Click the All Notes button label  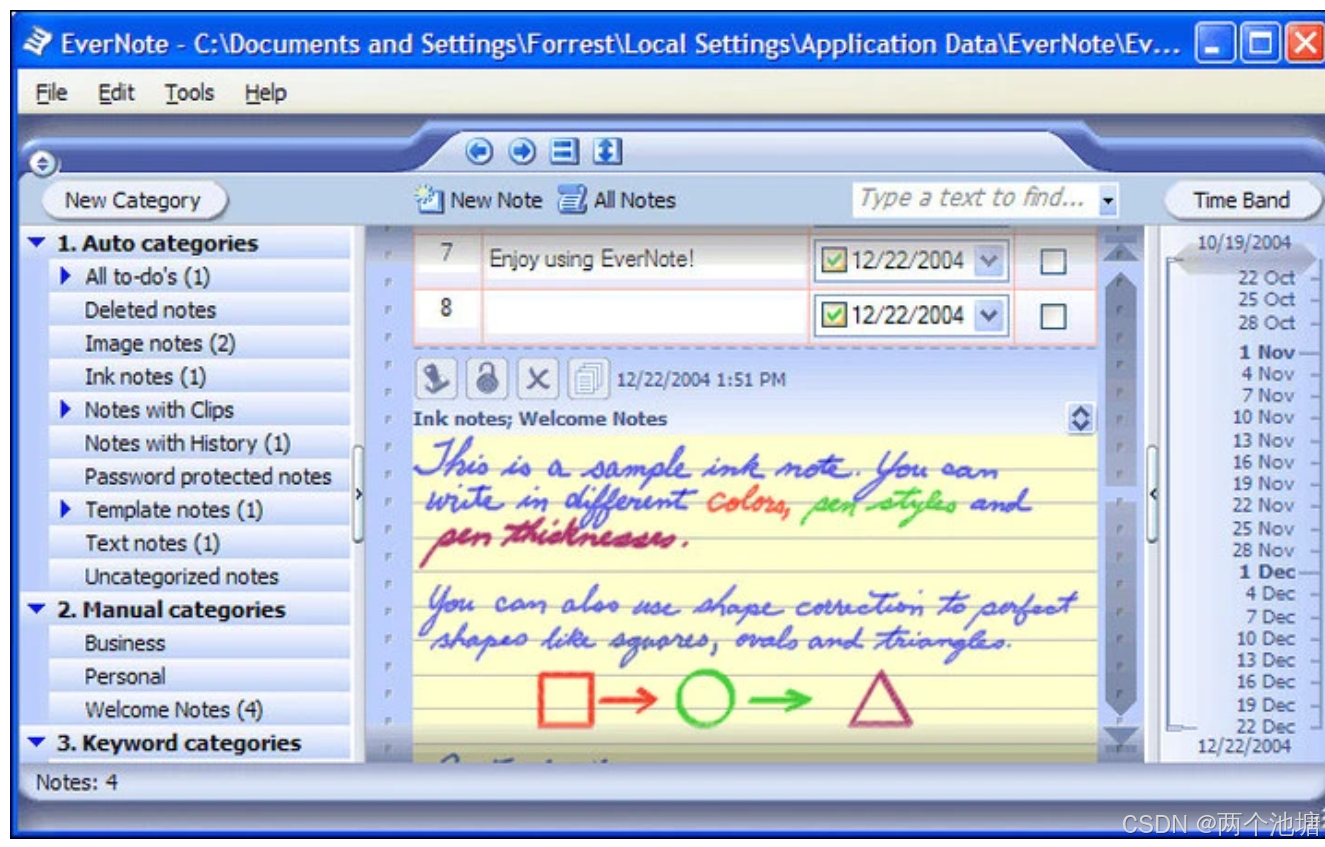tap(635, 200)
